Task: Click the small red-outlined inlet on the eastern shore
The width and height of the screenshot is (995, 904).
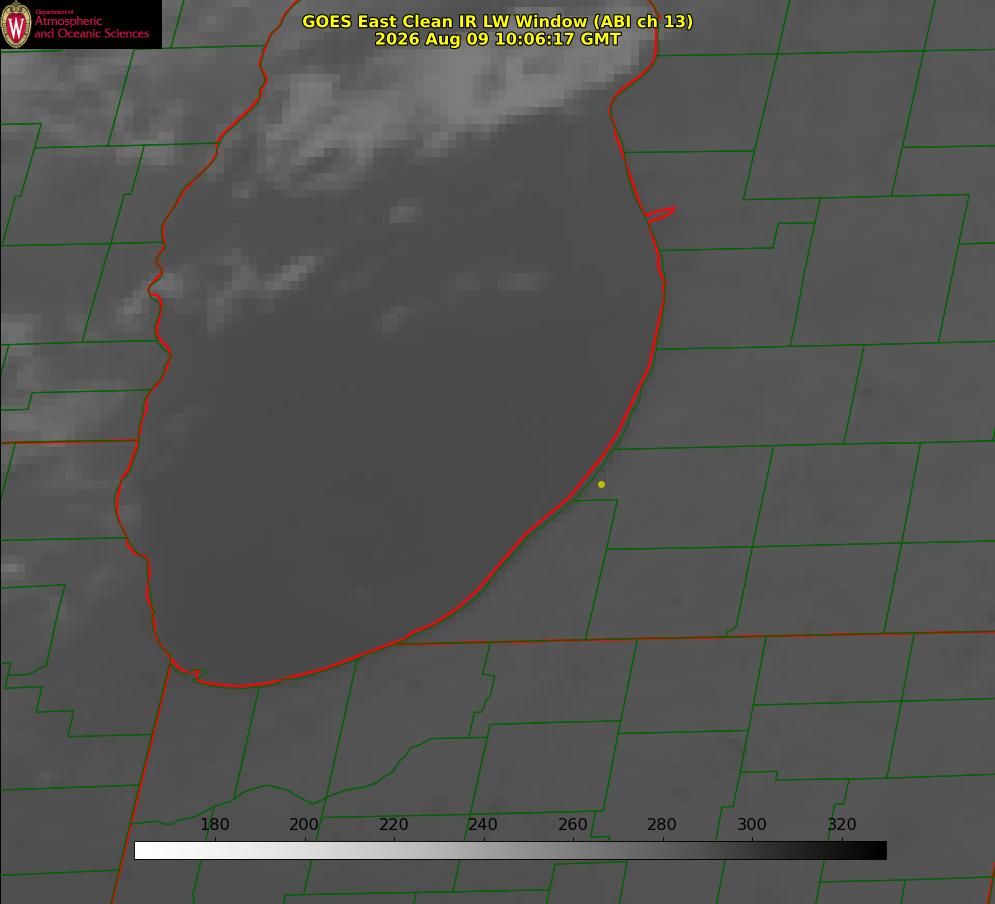Action: point(660,214)
